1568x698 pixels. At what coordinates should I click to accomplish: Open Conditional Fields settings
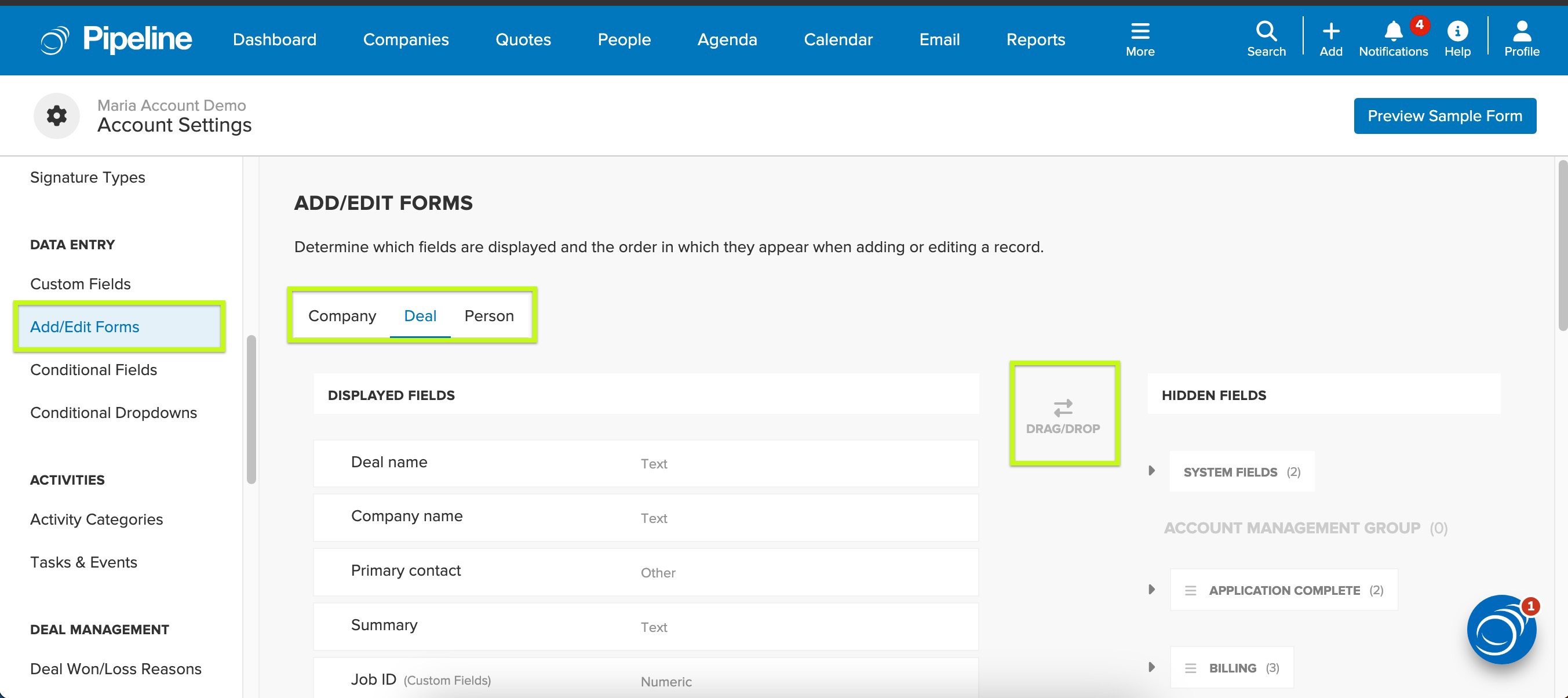point(94,370)
